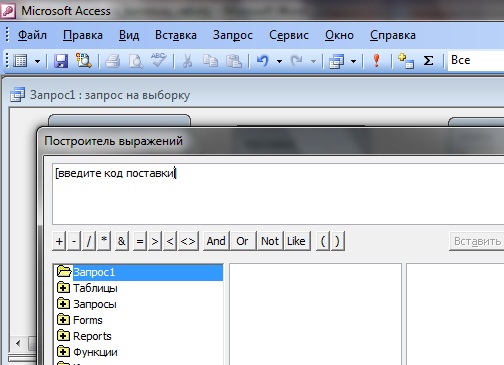
Task: Open the Вставка menu
Action: coord(176,35)
